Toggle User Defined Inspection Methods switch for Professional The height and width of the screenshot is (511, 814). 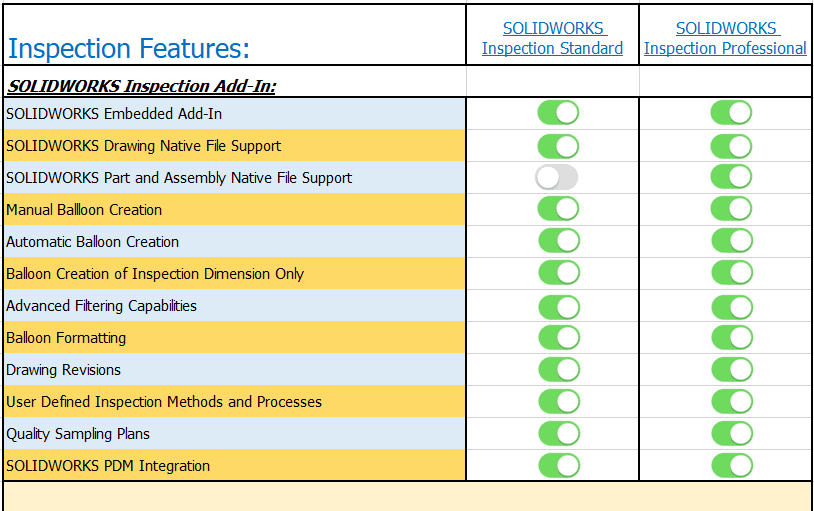coord(732,401)
